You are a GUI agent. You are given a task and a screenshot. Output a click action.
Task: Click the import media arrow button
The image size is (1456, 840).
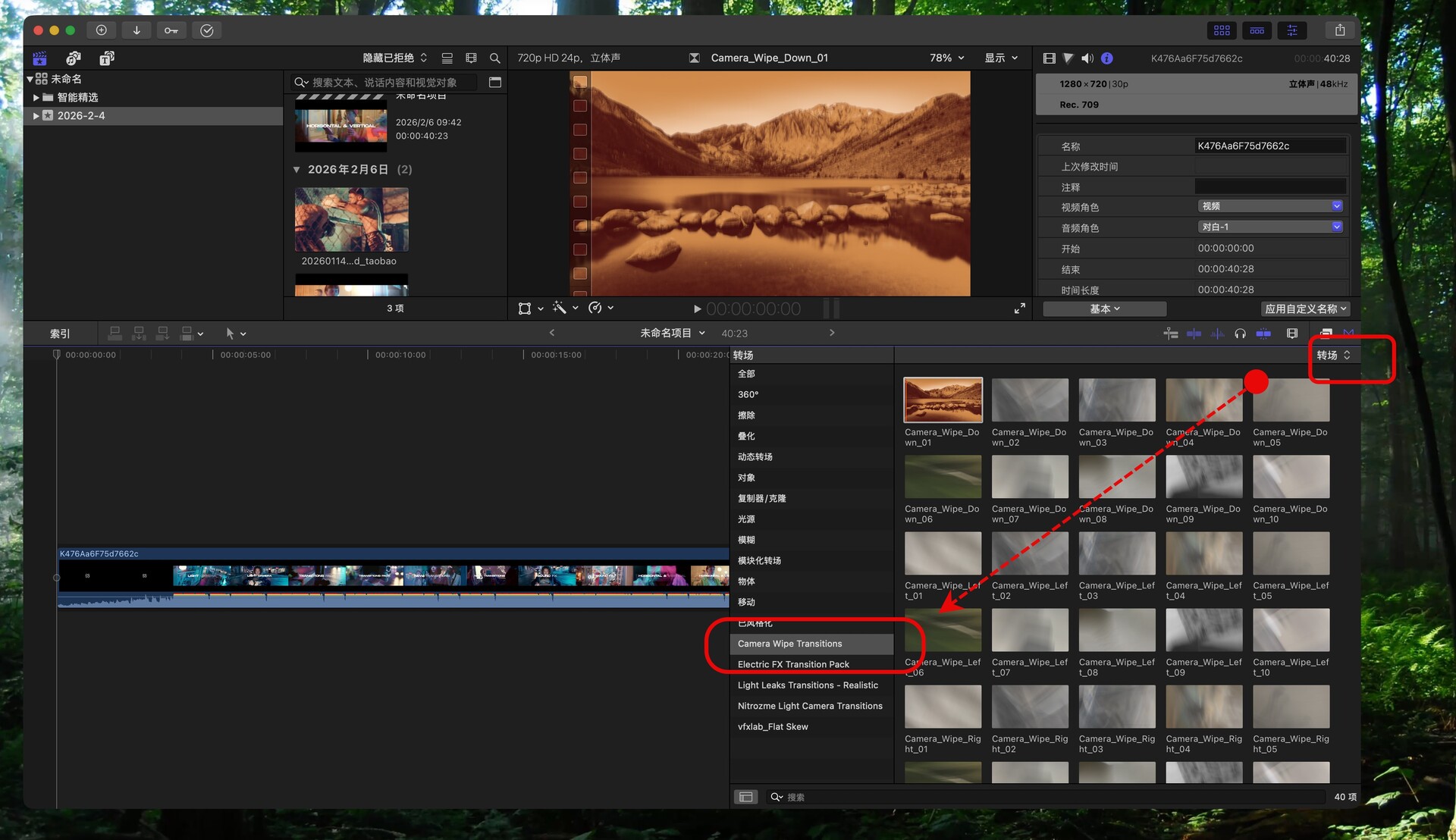(136, 30)
